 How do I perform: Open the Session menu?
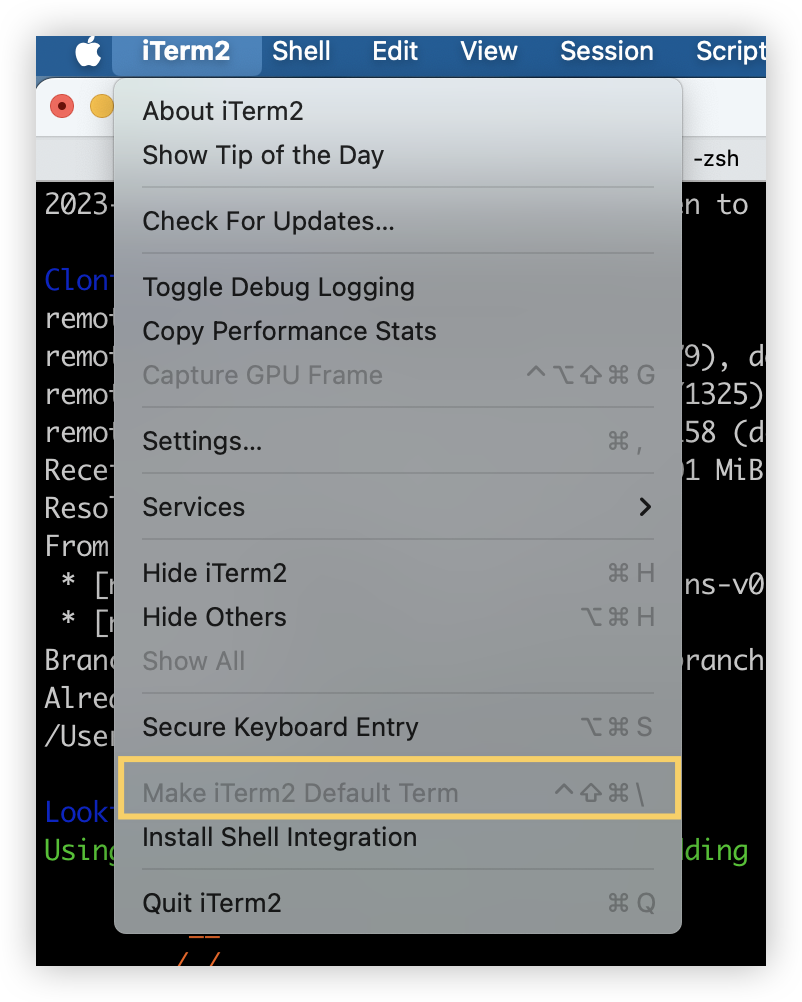click(x=606, y=51)
